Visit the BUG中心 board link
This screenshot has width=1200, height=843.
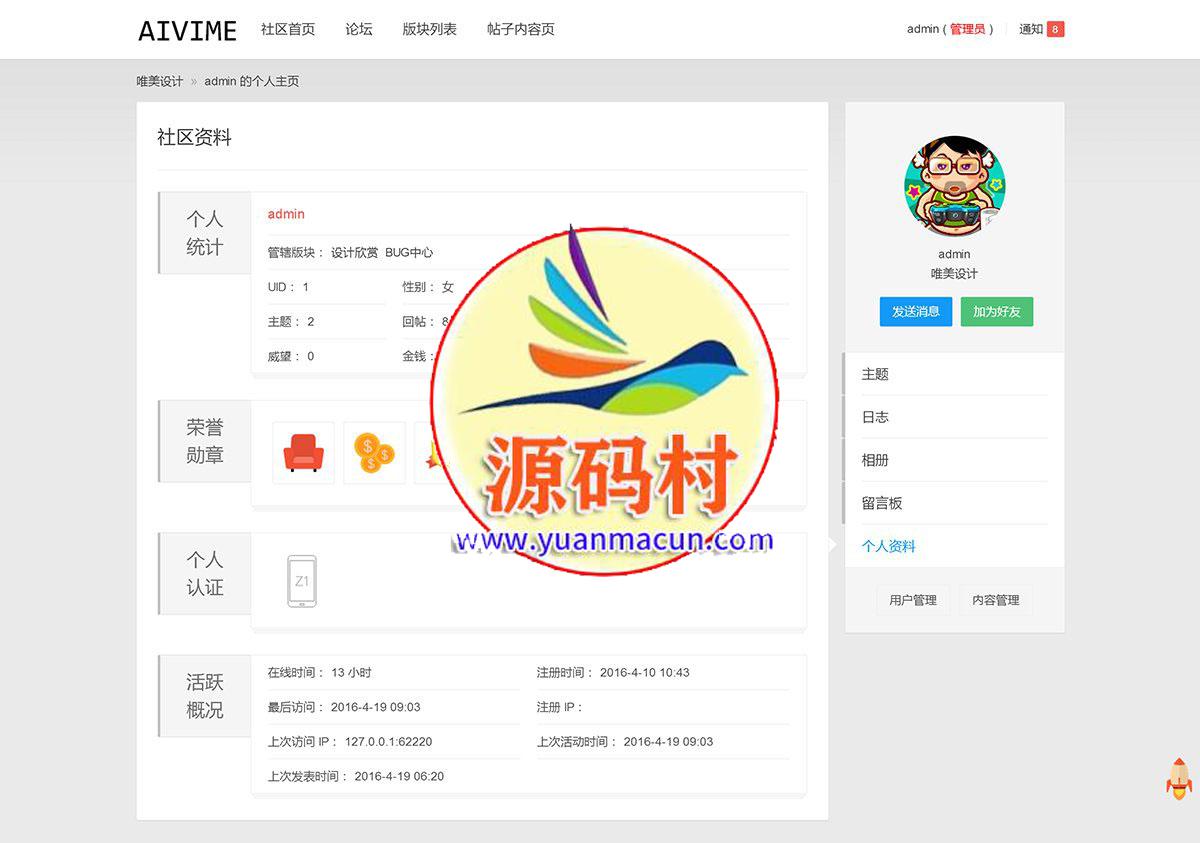pos(411,253)
